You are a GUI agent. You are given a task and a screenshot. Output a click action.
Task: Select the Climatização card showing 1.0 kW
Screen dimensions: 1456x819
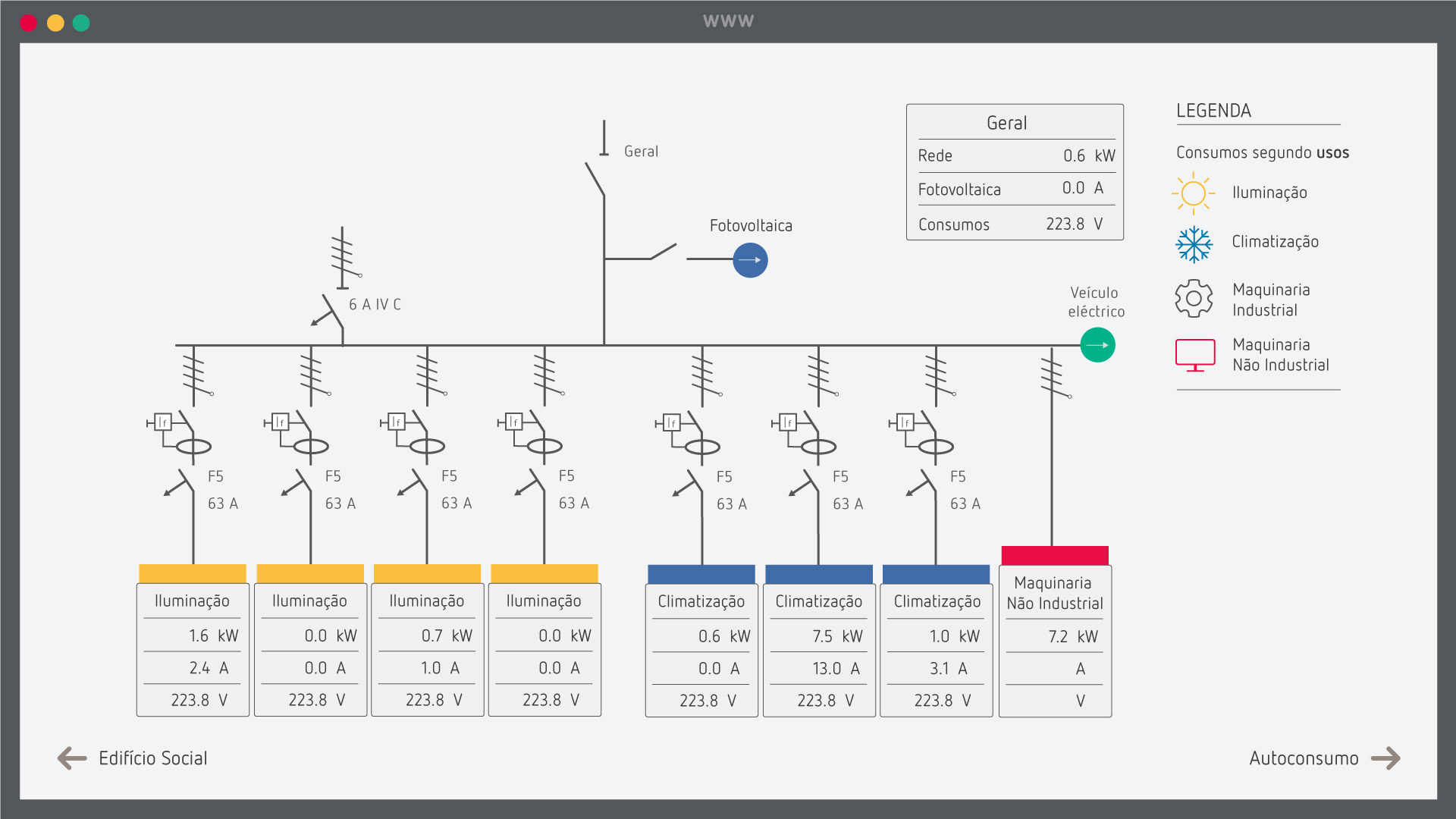point(936,650)
